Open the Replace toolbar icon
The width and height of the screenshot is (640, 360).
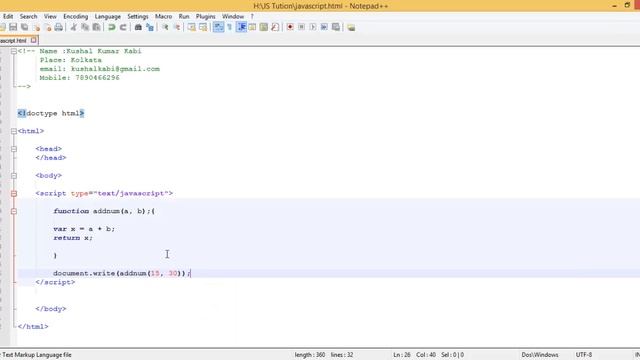click(x=150, y=27)
